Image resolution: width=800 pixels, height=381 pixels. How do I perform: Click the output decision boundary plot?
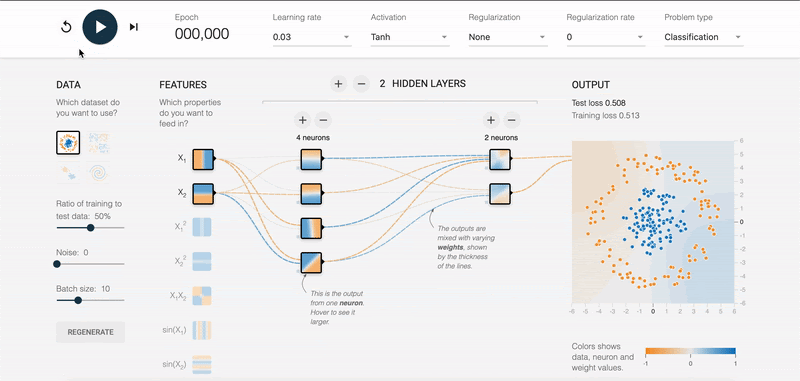(653, 222)
